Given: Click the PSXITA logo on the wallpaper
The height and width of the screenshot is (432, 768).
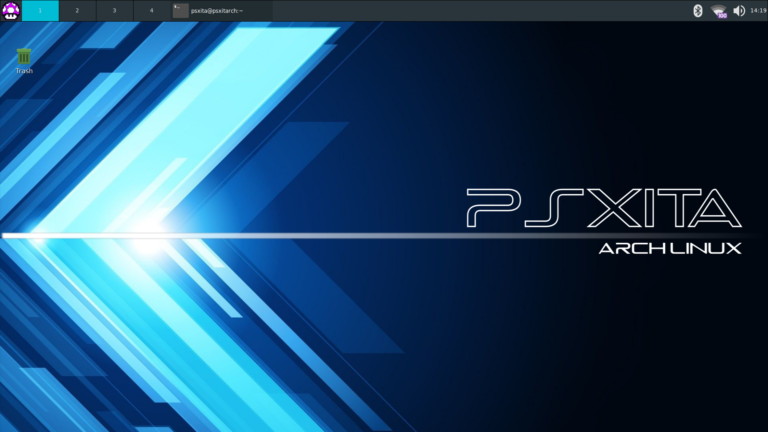Looking at the screenshot, I should click(603, 207).
